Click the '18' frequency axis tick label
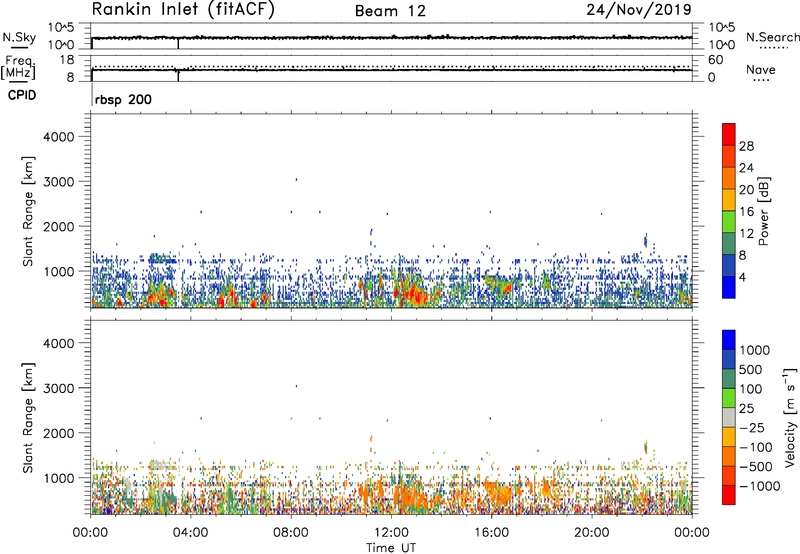Screen dimensions: 800x554 coord(68,60)
